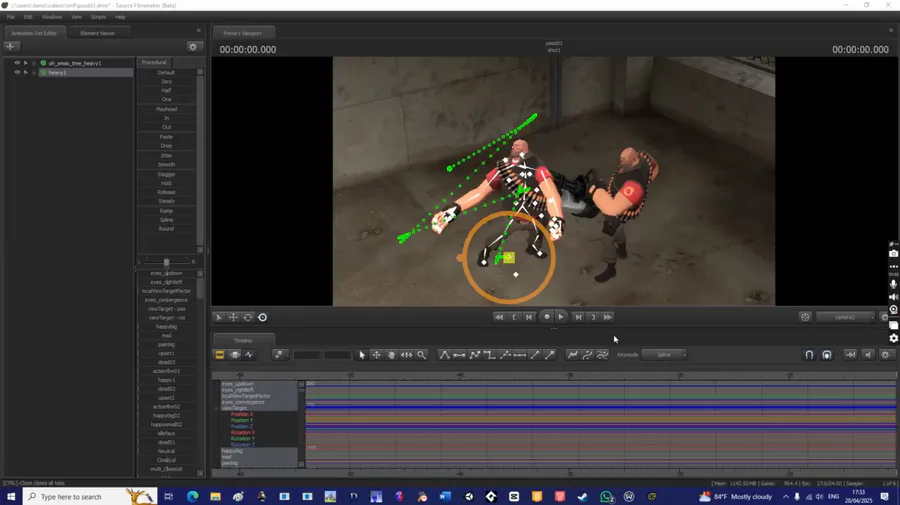This screenshot has height=505, width=900.
Task: Open the timeline settings gear
Action: [x=886, y=355]
